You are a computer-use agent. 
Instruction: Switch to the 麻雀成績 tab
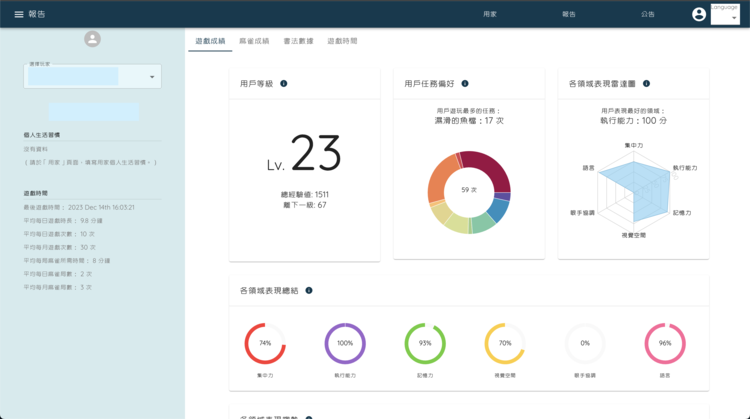[x=254, y=41]
